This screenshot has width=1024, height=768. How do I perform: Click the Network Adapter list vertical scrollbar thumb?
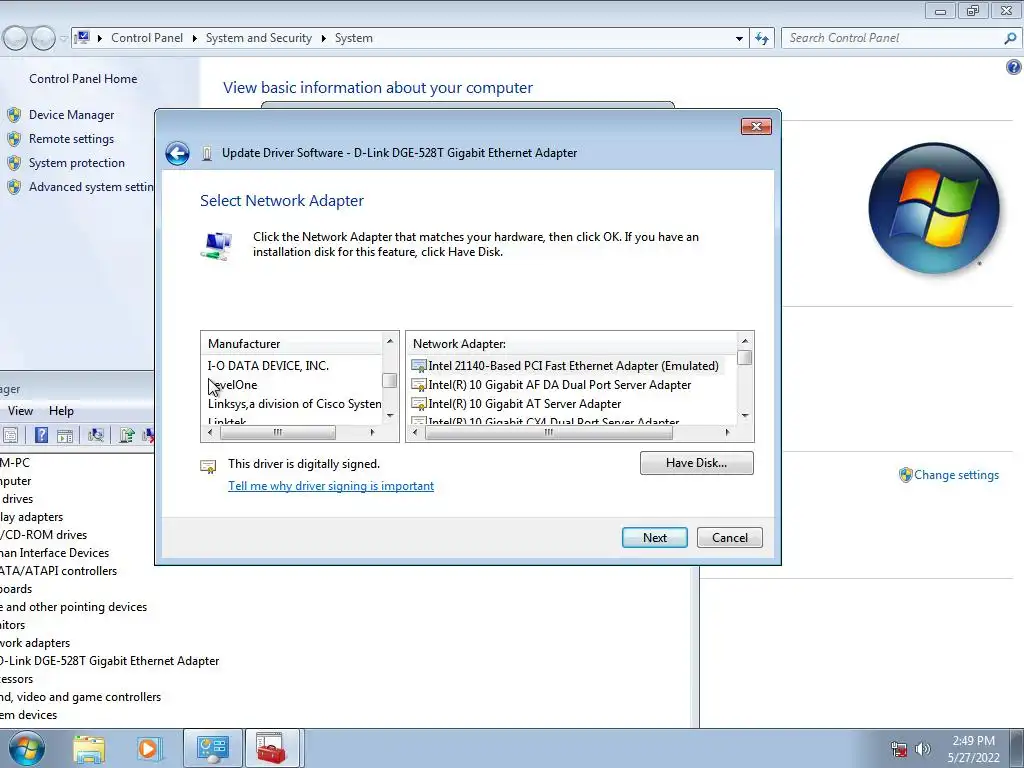point(744,358)
